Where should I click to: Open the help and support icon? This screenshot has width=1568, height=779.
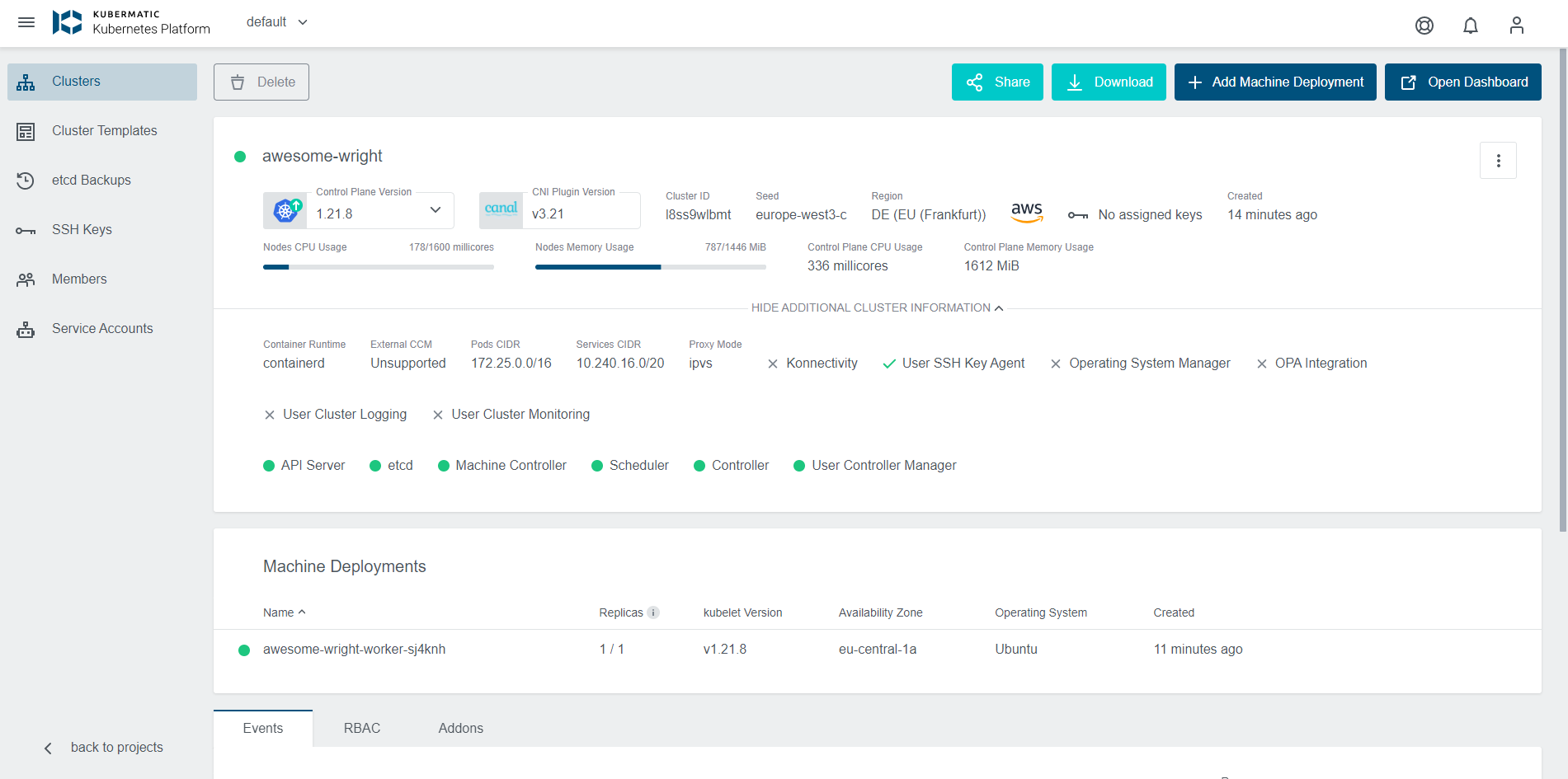(1424, 26)
